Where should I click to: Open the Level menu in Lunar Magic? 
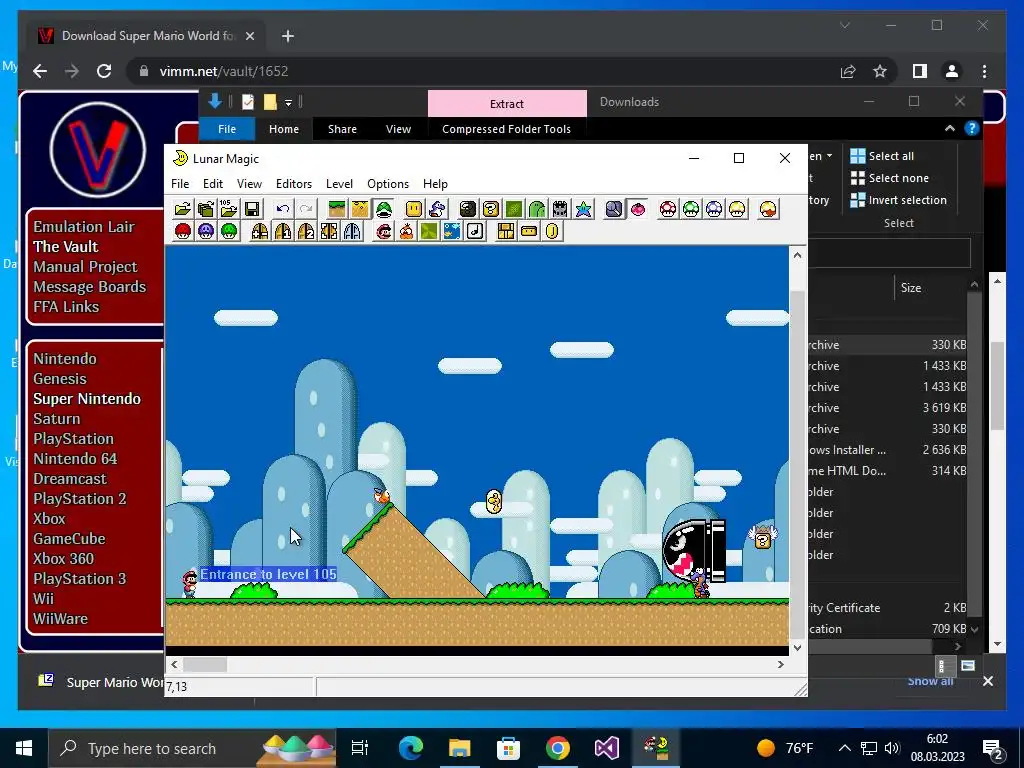pyautogui.click(x=340, y=184)
